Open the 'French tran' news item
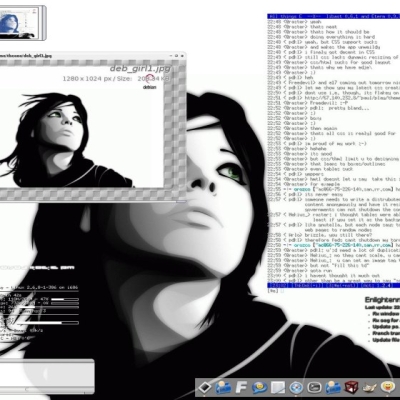This screenshot has width=400, height=400. click(x=386, y=333)
